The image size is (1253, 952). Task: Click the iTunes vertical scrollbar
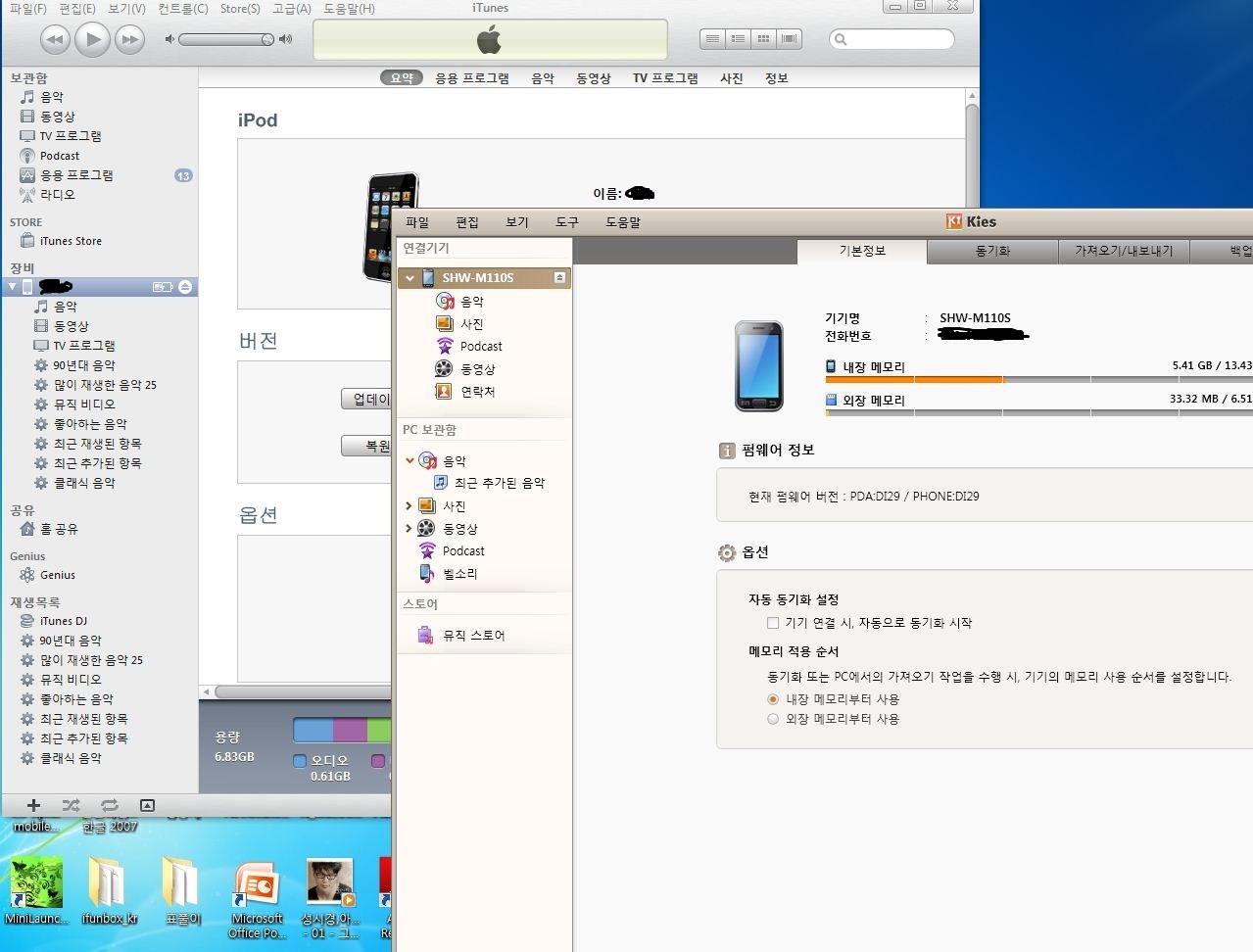(x=972, y=157)
